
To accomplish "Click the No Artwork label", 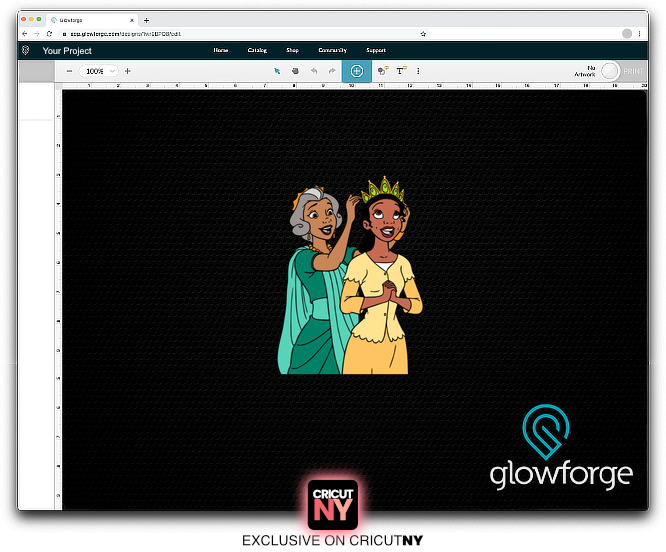I will pos(585,71).
